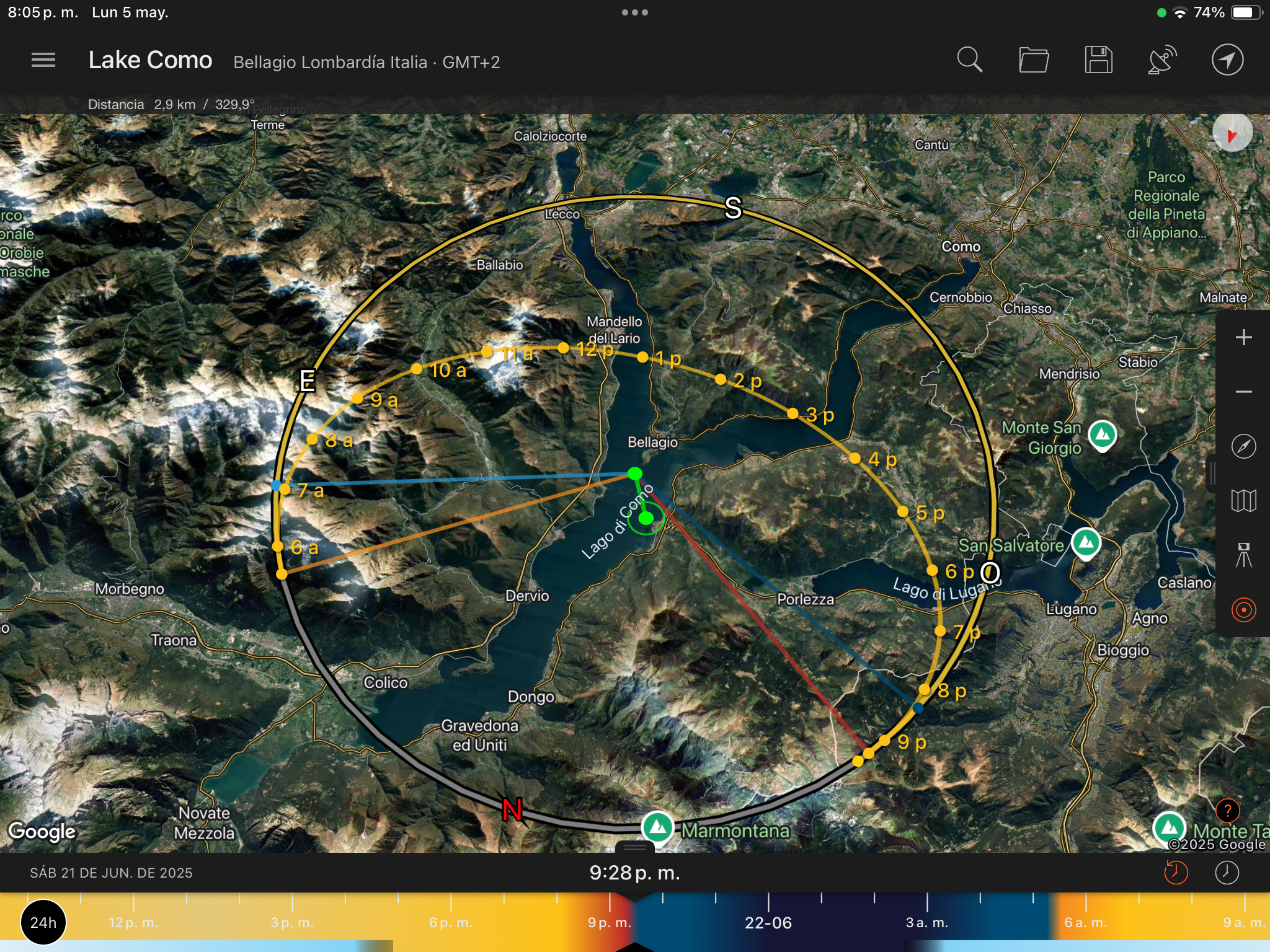
Task: Jump timeline to 3 p. m.
Action: click(292, 922)
